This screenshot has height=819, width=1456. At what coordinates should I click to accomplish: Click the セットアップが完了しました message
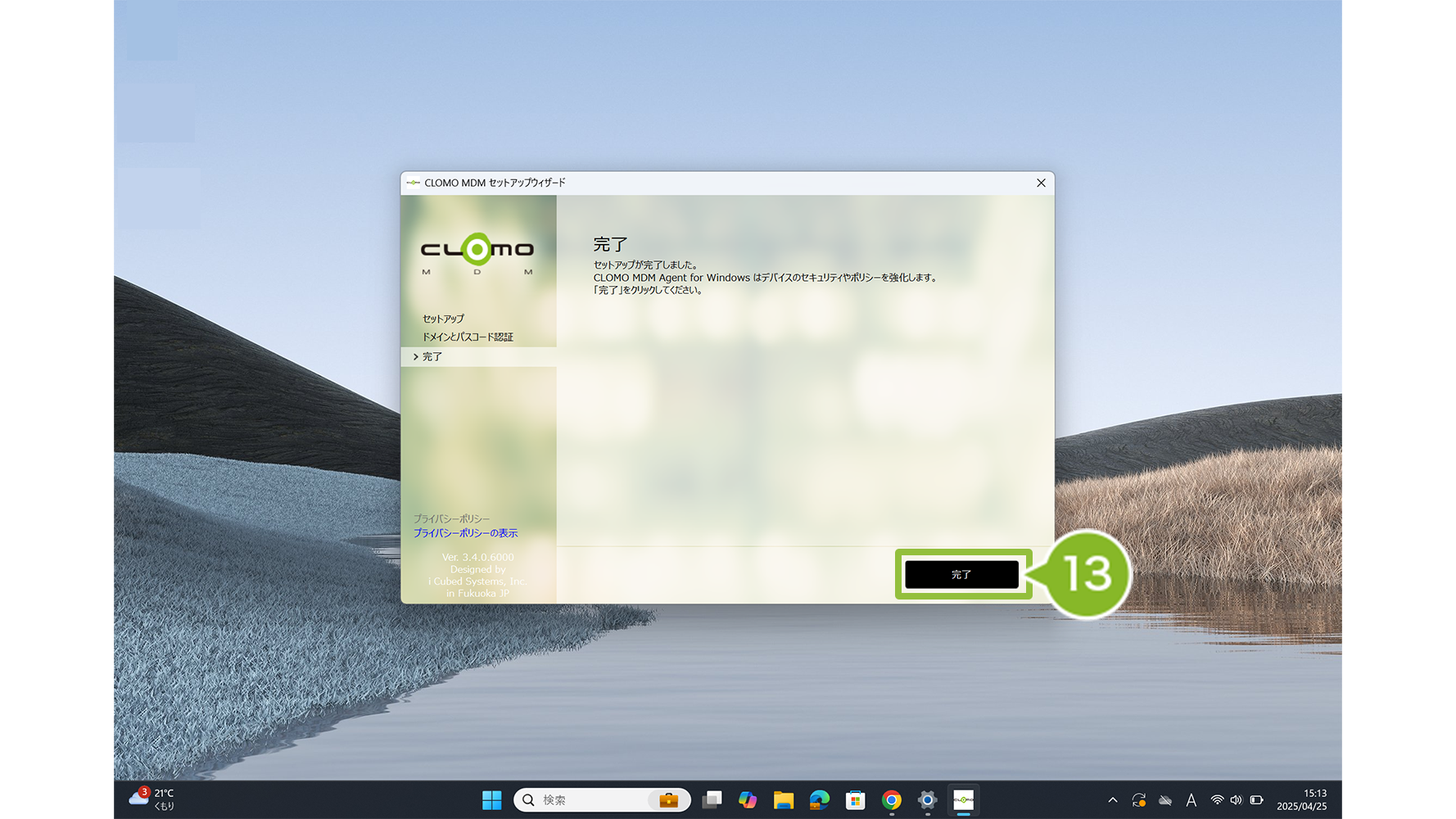(645, 265)
